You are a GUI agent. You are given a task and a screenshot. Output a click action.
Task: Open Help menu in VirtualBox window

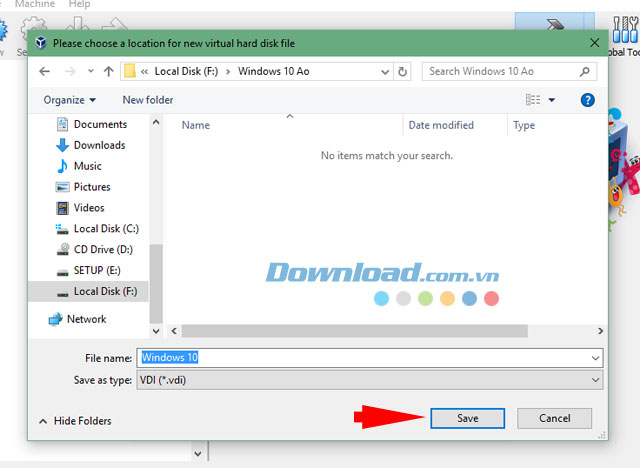(79, 4)
